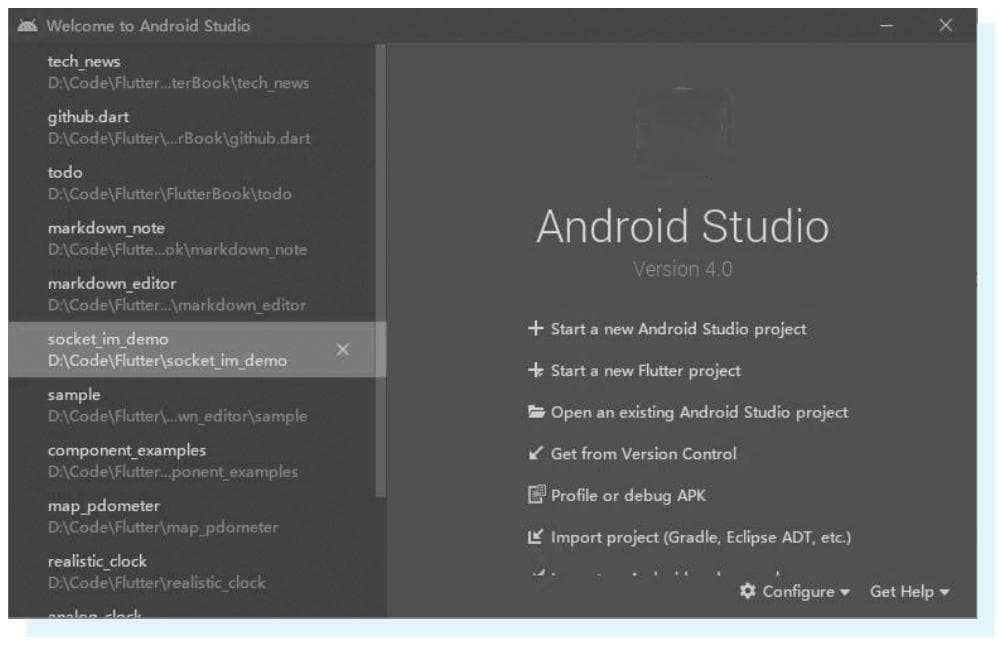Minimize the Welcome to Android Studio window
This screenshot has height=645, width=999.
point(886,25)
